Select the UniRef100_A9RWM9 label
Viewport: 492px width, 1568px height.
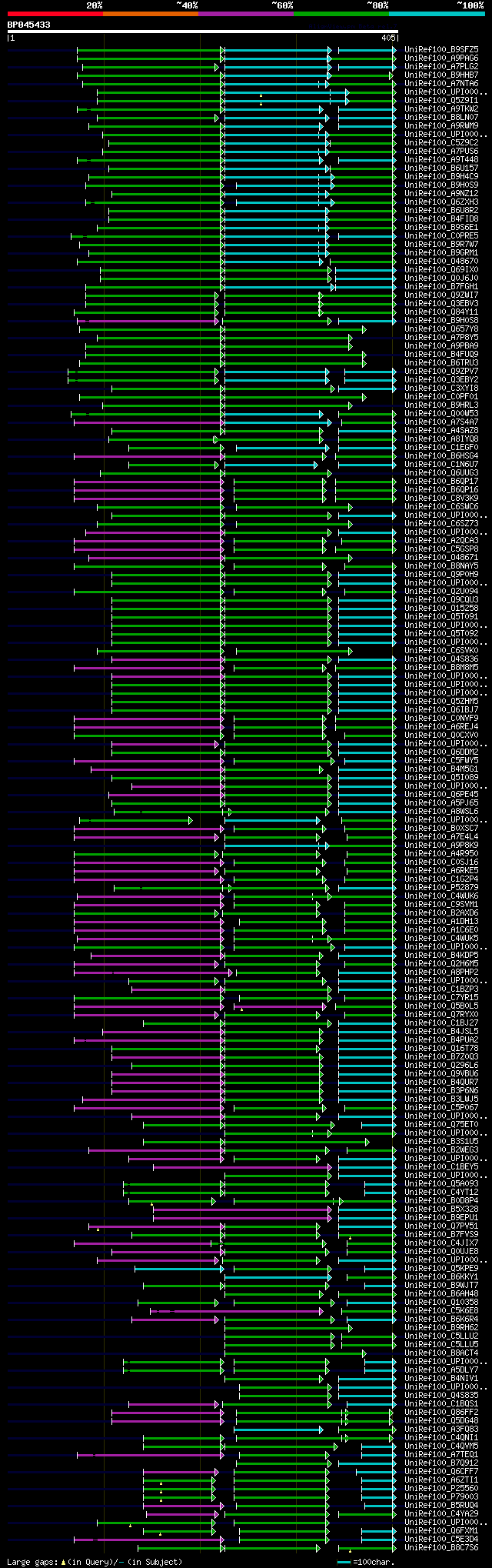click(441, 125)
